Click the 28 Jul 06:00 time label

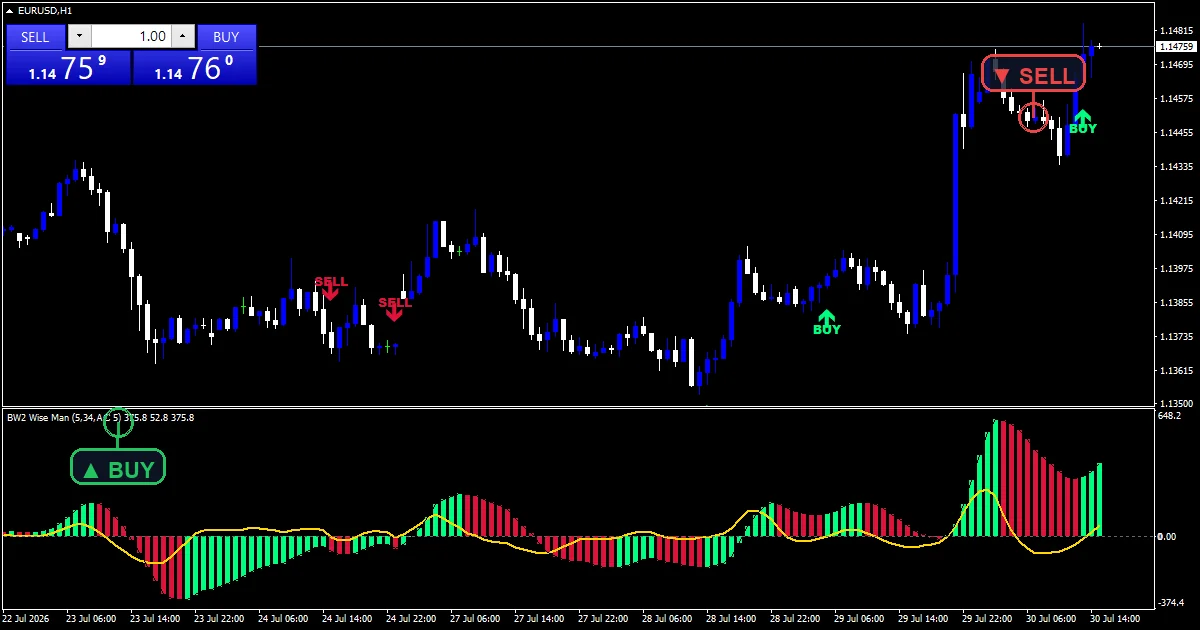point(668,618)
